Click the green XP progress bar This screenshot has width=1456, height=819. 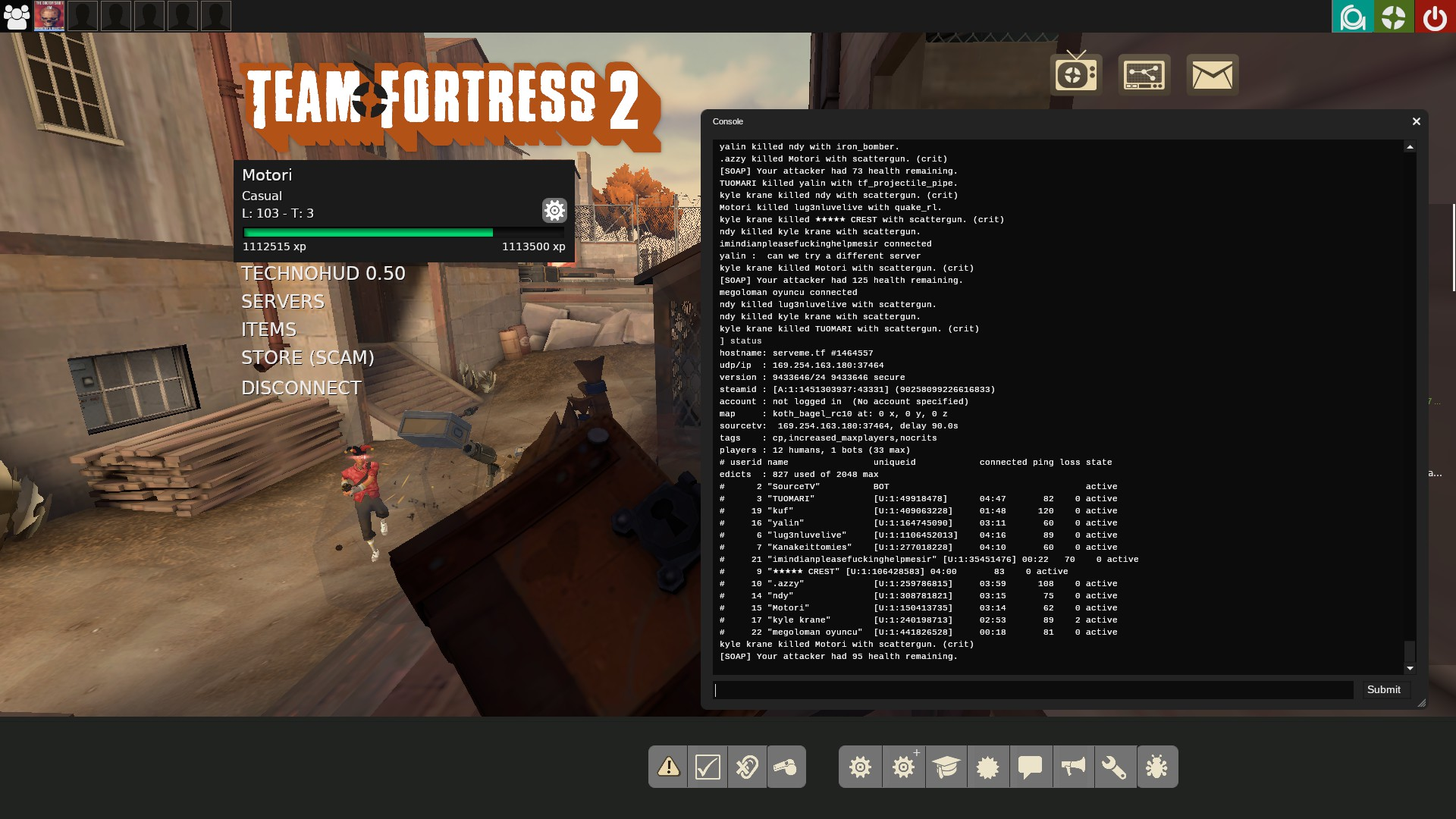[368, 233]
